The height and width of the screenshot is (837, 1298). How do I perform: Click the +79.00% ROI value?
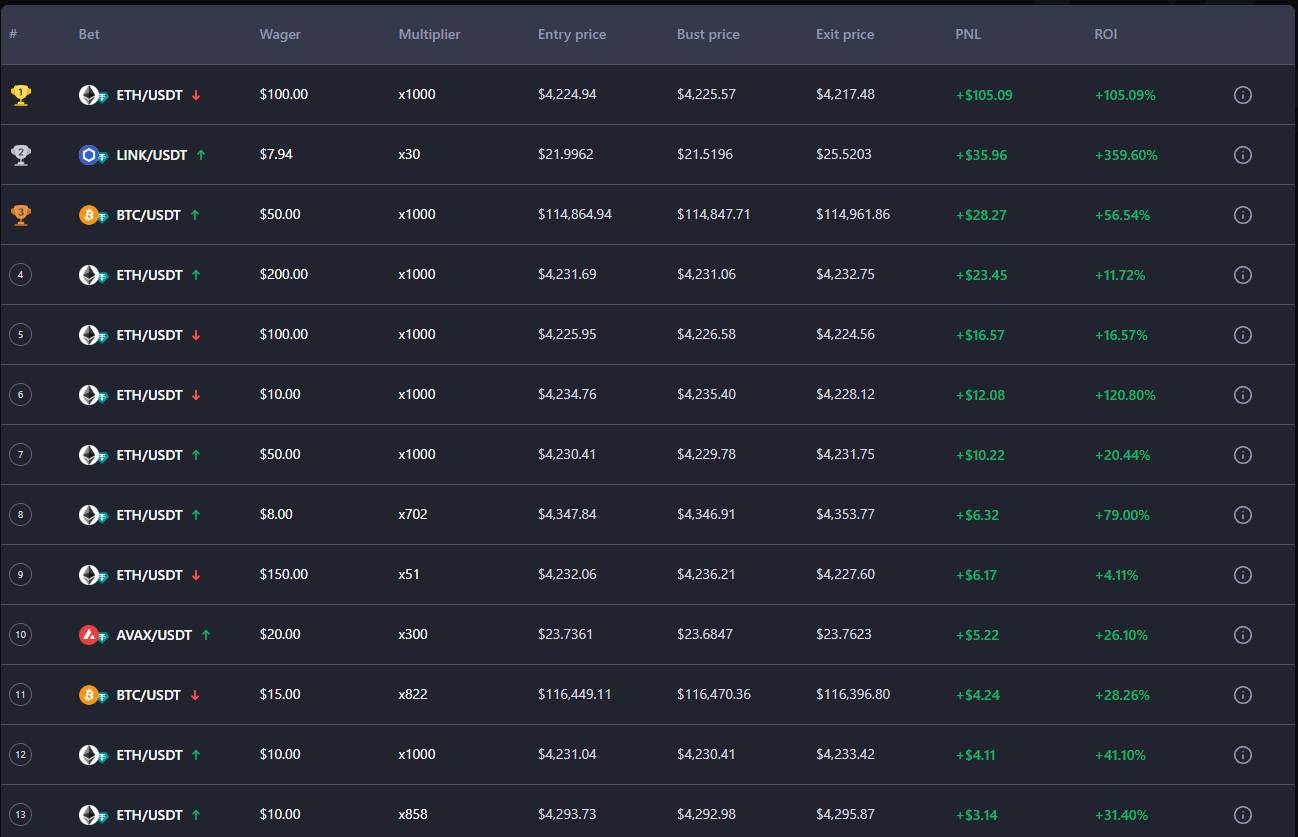[x=1122, y=515]
